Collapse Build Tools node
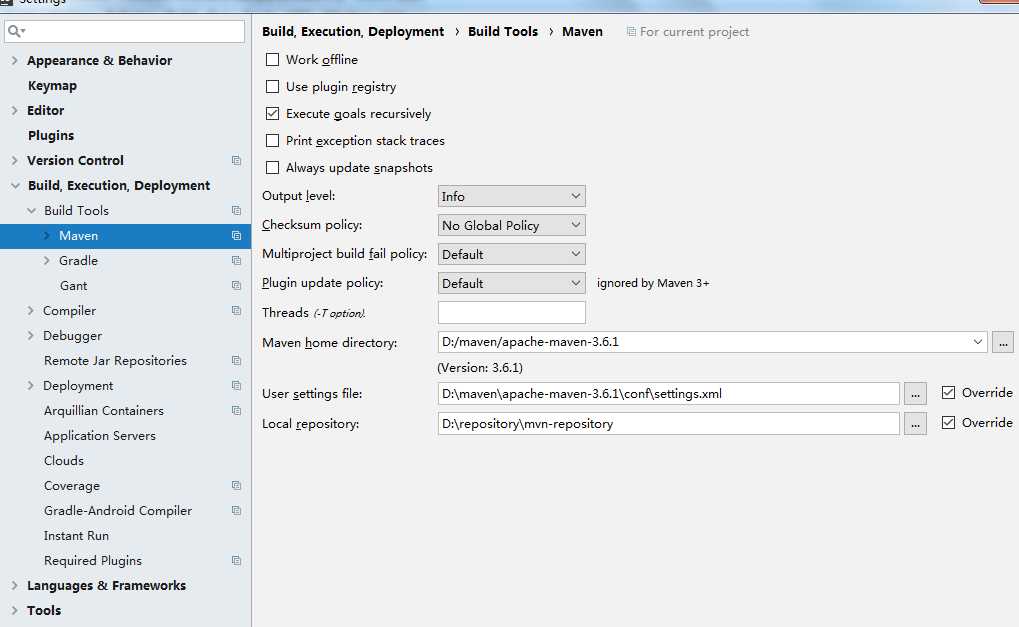Viewport: 1019px width, 627px height. pyautogui.click(x=31, y=211)
